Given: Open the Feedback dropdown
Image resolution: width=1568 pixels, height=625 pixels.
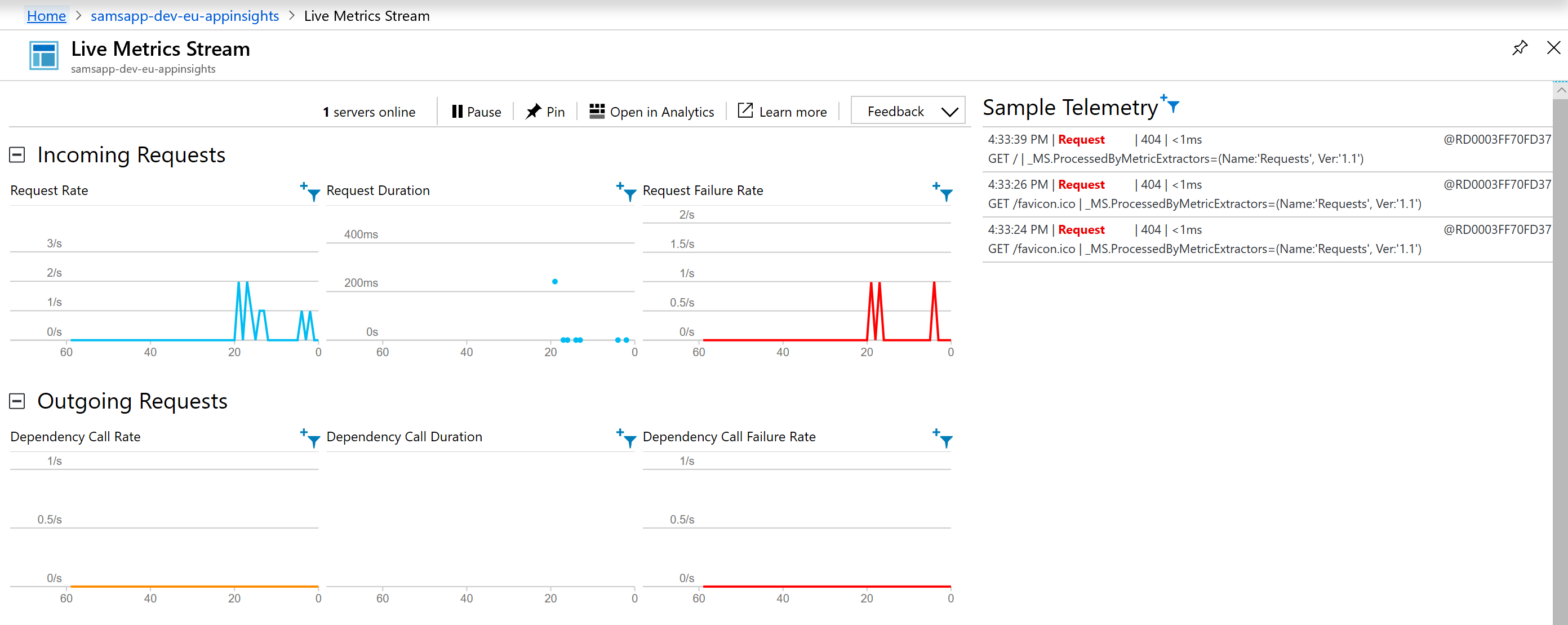Looking at the screenshot, I should [907, 112].
